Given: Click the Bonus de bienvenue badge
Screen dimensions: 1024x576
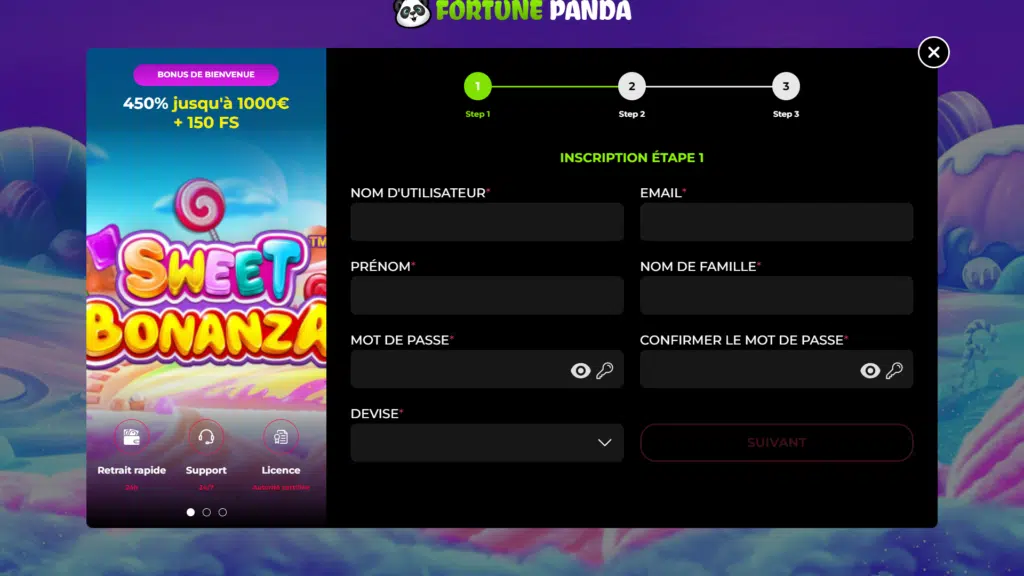Looking at the screenshot, I should click(x=206, y=74).
